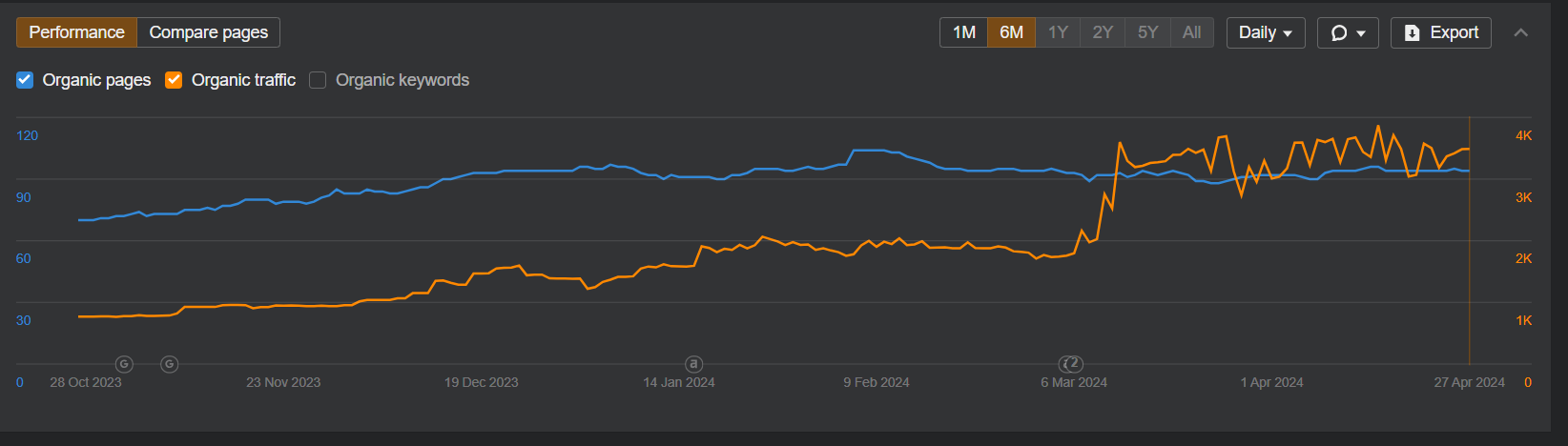Click the 'Organic pages' legend label
This screenshot has width=1568, height=446.
point(96,80)
